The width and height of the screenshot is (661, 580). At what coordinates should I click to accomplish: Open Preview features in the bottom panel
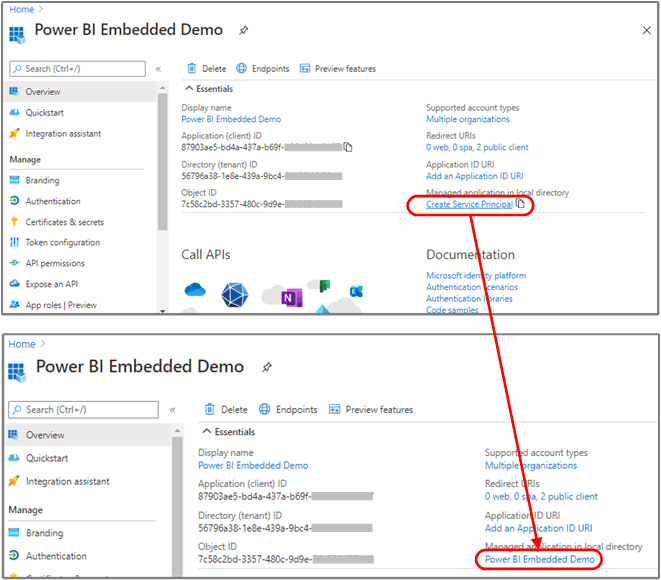(371, 409)
